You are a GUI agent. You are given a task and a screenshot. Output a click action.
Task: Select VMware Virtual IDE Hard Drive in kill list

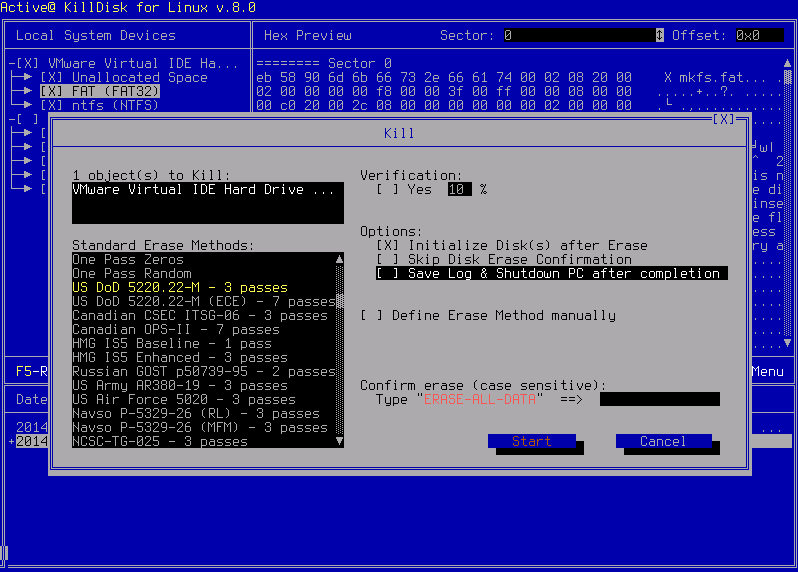(208, 189)
